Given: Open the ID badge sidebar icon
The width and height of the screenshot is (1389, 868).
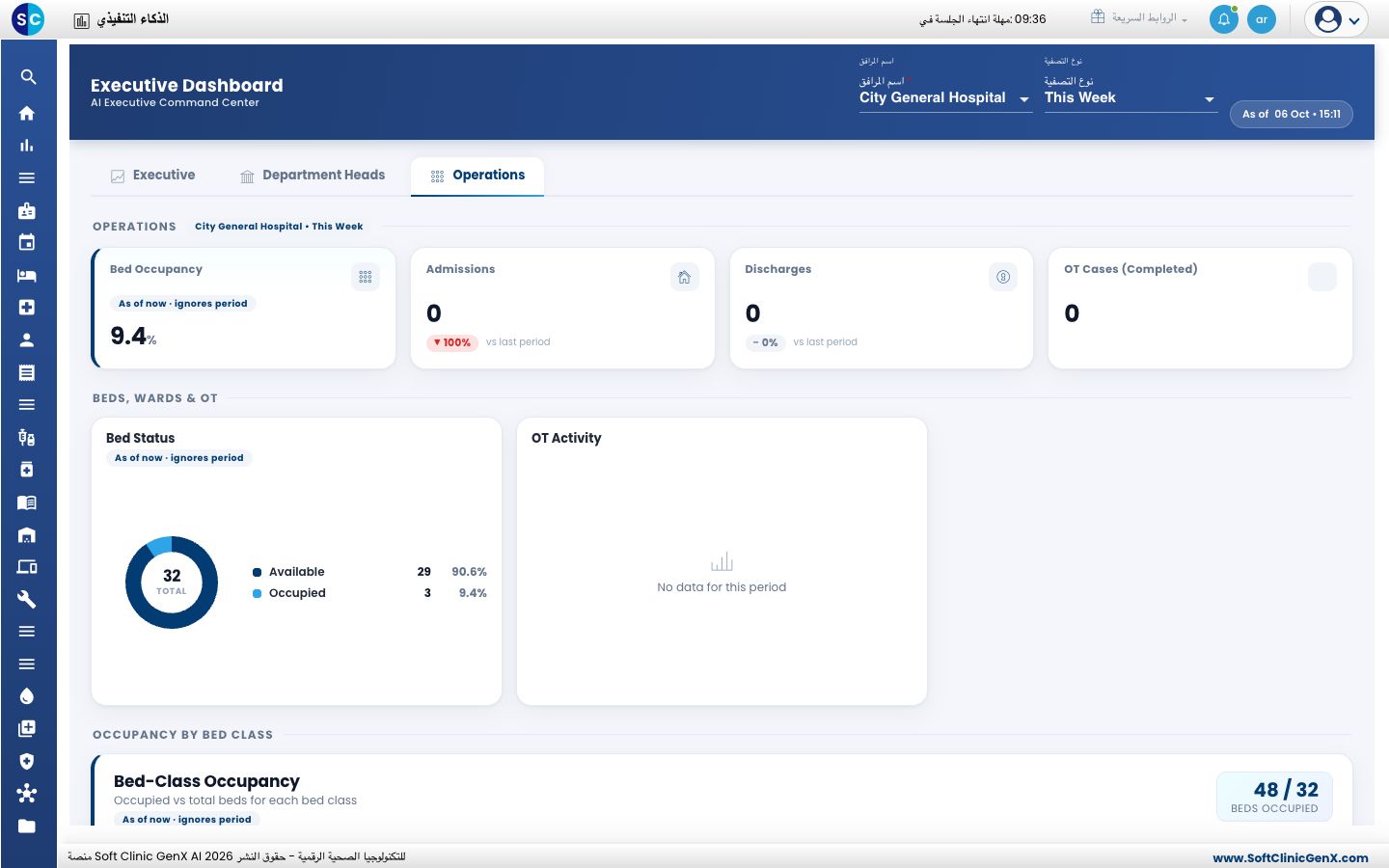Looking at the screenshot, I should click(27, 210).
